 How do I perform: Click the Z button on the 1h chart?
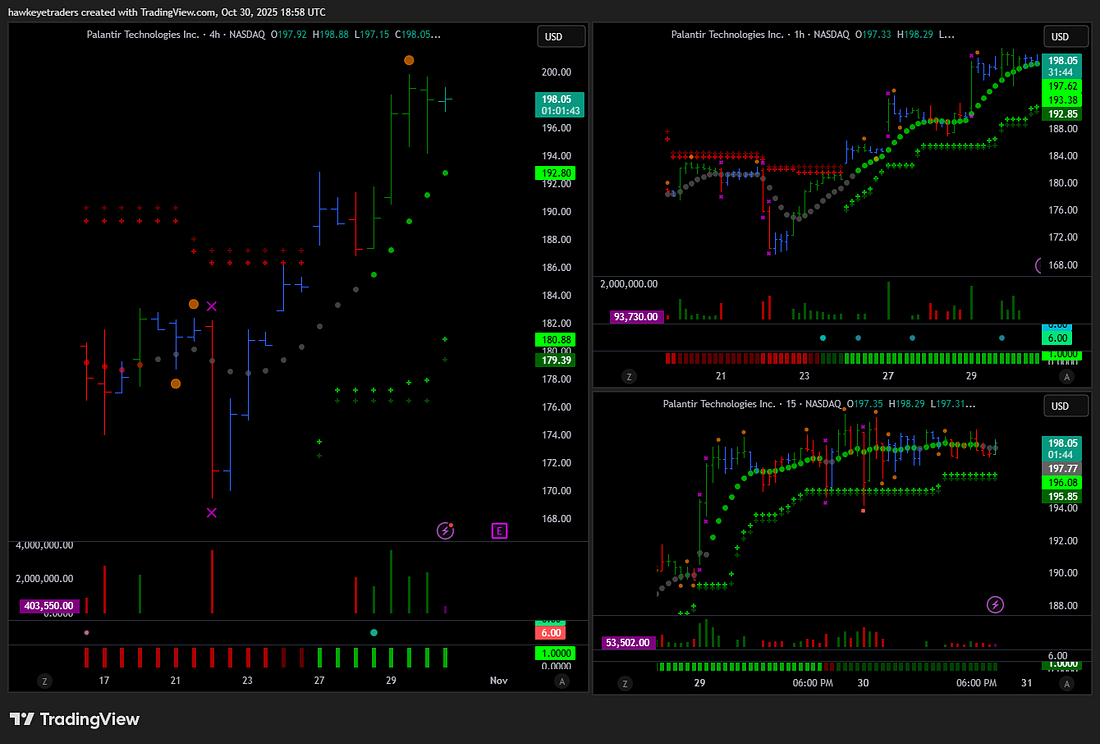pyautogui.click(x=629, y=377)
